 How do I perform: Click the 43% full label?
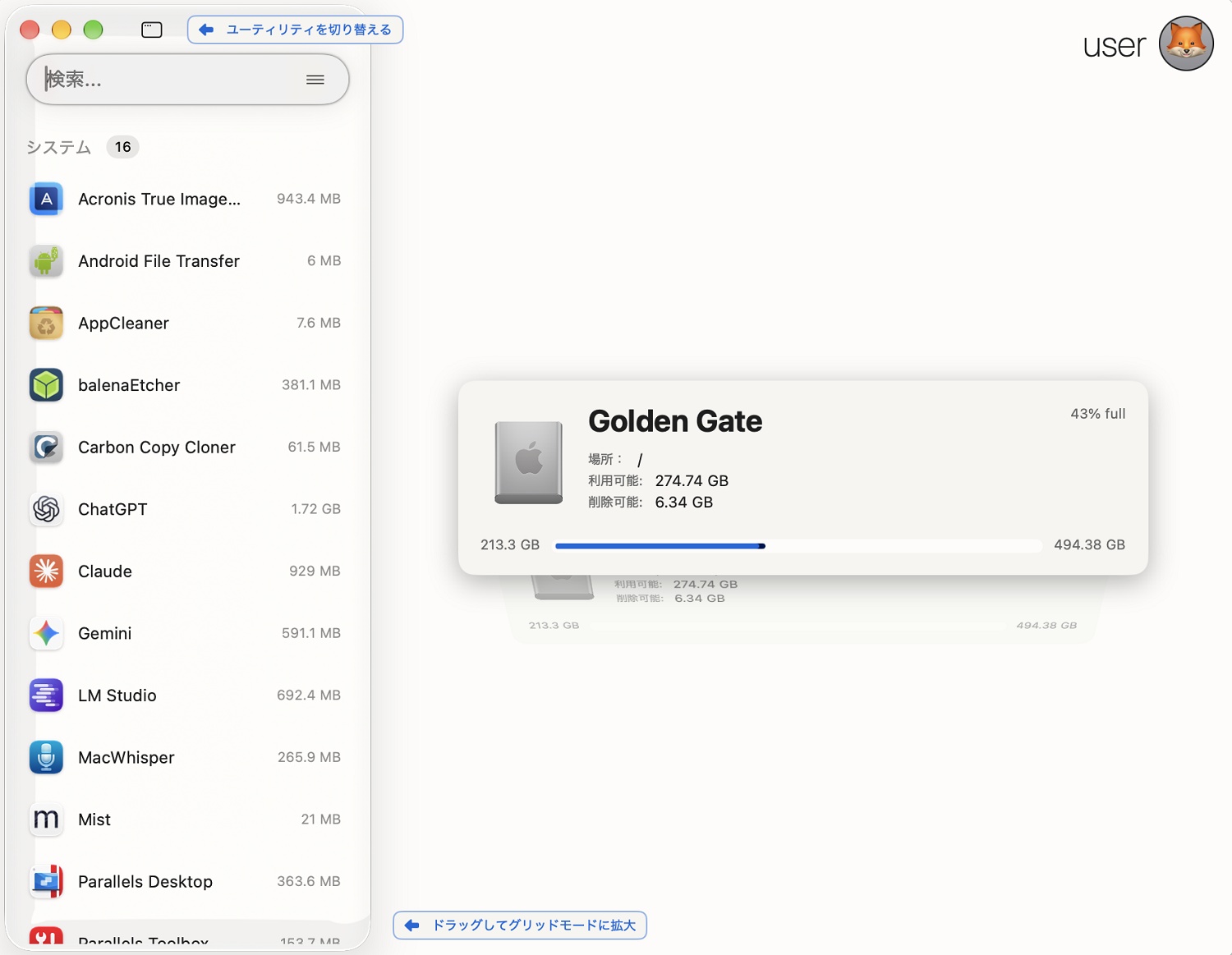pyautogui.click(x=1098, y=414)
